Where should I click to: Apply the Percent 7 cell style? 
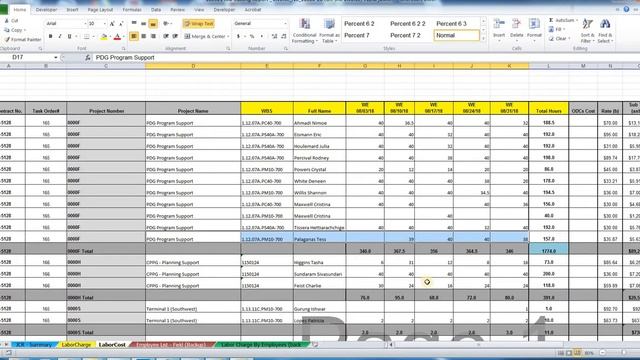tap(357, 36)
